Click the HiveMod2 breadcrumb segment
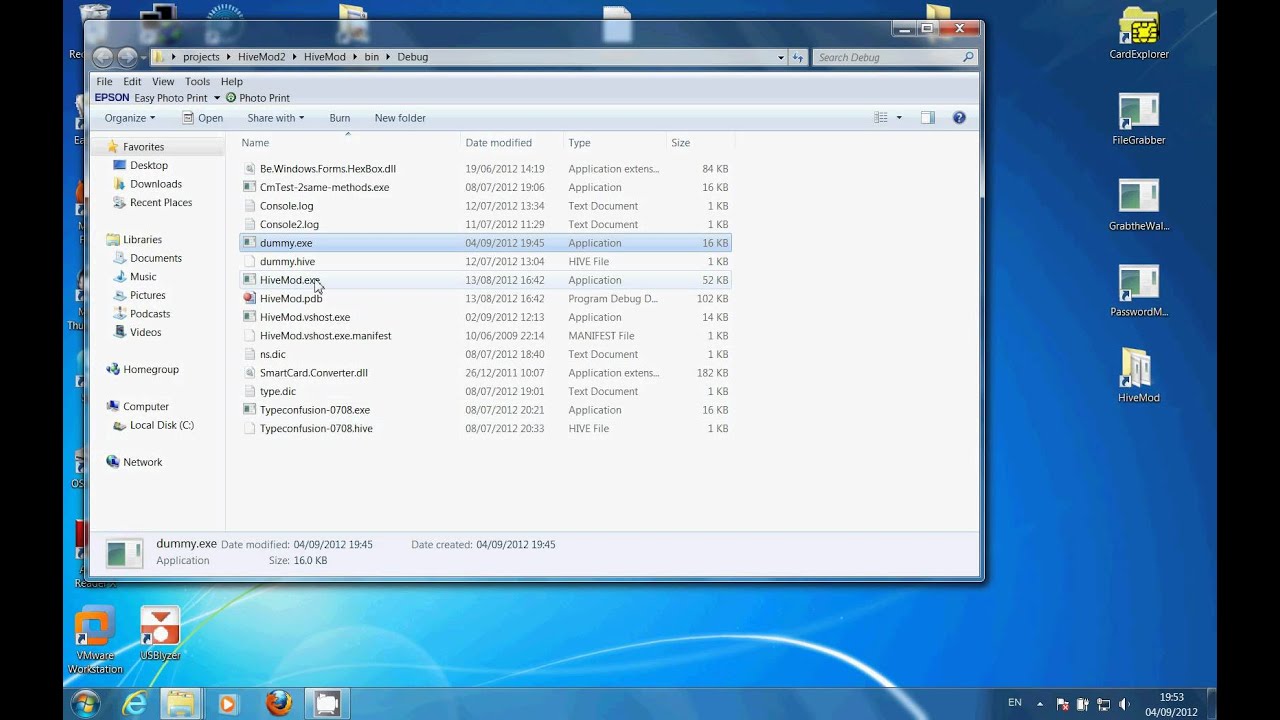 pyautogui.click(x=261, y=57)
